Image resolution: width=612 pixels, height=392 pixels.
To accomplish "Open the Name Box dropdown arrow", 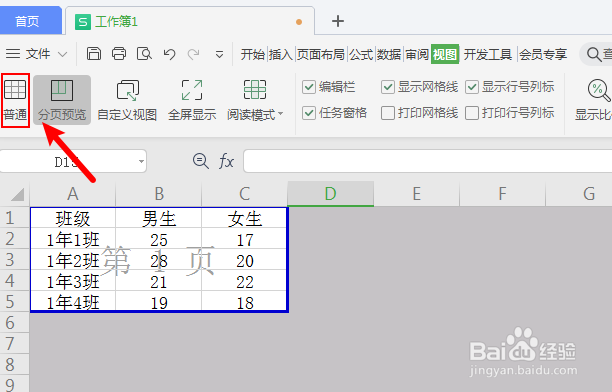I will click(x=141, y=161).
